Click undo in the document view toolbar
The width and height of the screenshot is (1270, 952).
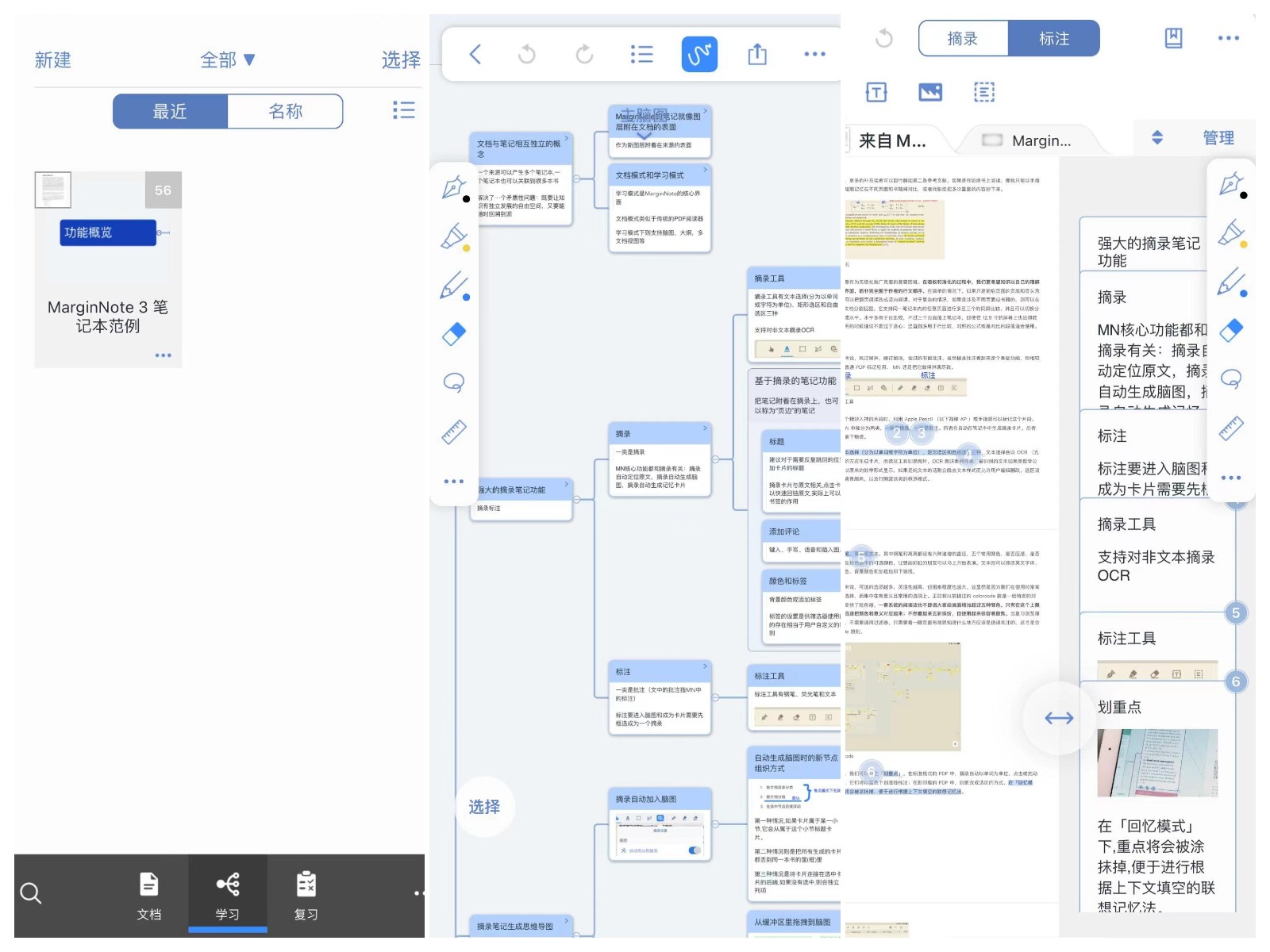pos(884,38)
